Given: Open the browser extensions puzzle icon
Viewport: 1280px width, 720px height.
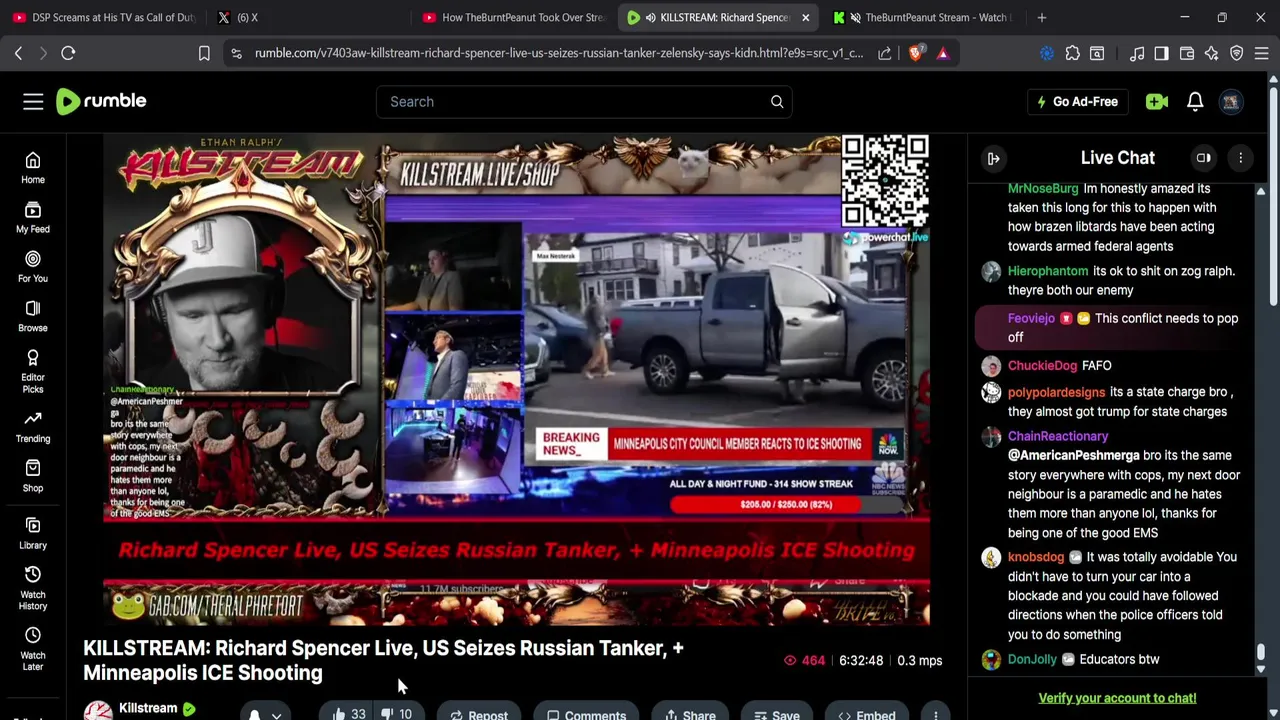Looking at the screenshot, I should click(x=1073, y=53).
